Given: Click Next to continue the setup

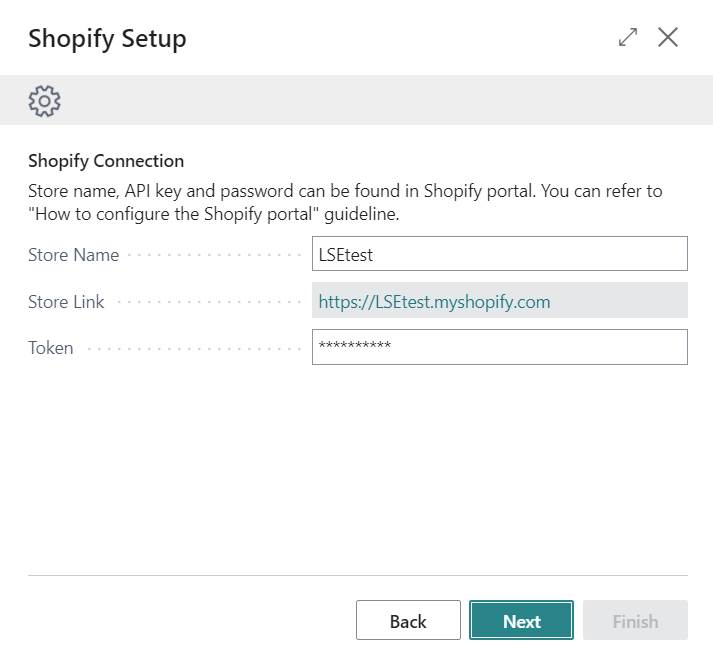Looking at the screenshot, I should 521,621.
